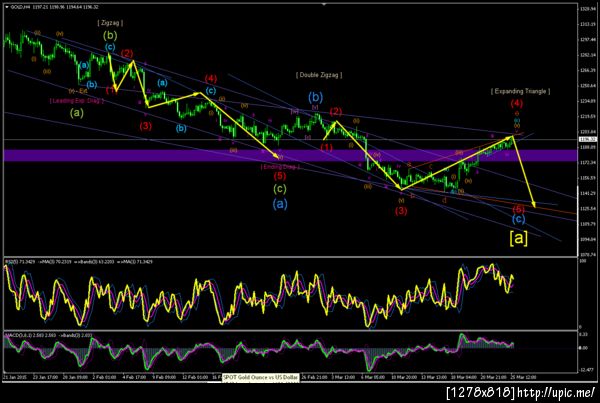Select the purple horizontal price zone rectangle
This screenshot has height=403, width=600.
point(290,155)
